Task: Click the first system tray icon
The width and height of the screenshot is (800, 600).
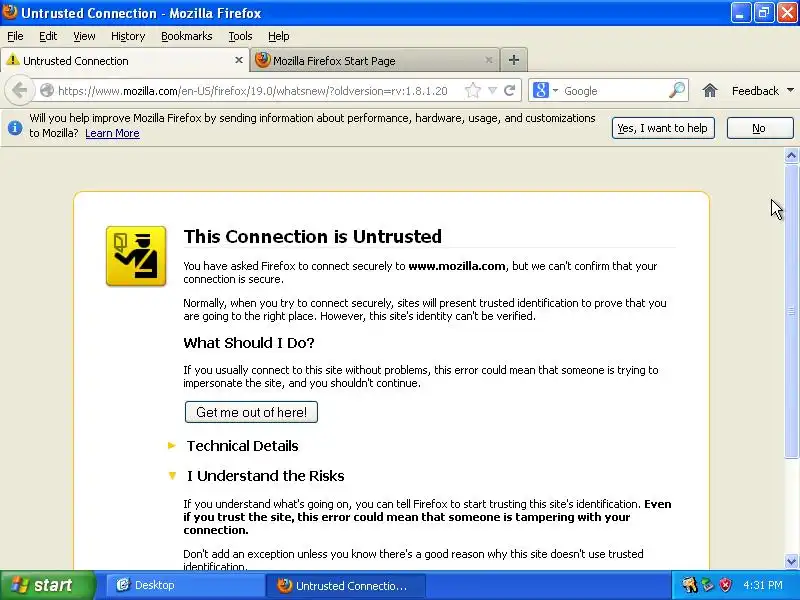Action: coord(690,585)
